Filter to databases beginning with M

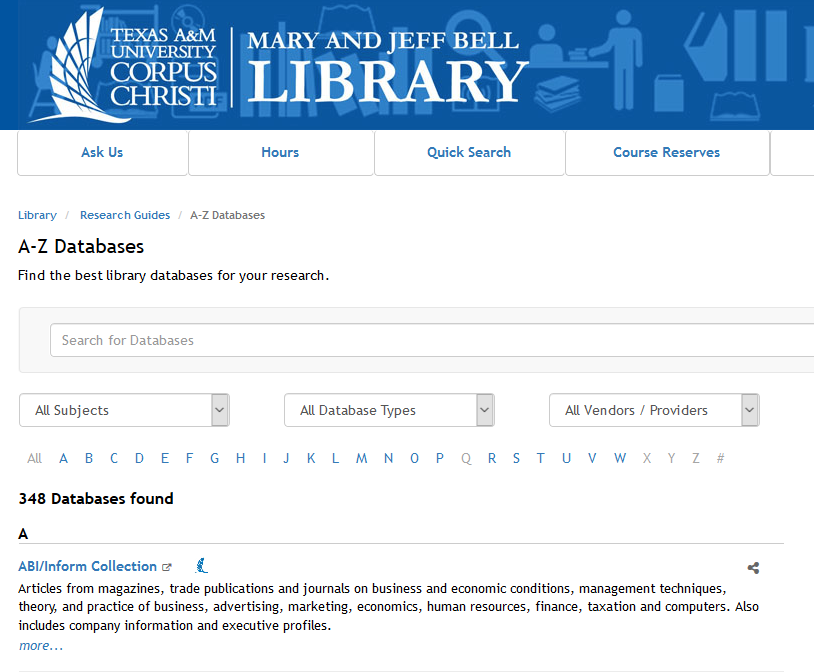tap(361, 458)
